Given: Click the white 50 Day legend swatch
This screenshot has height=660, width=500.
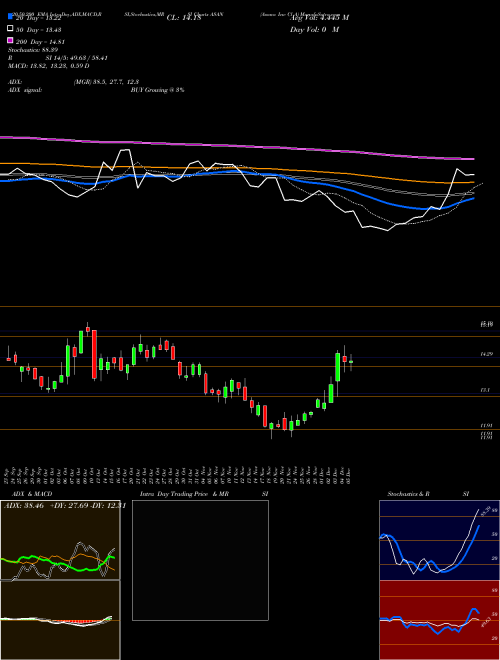Looking at the screenshot, I should (10, 28).
